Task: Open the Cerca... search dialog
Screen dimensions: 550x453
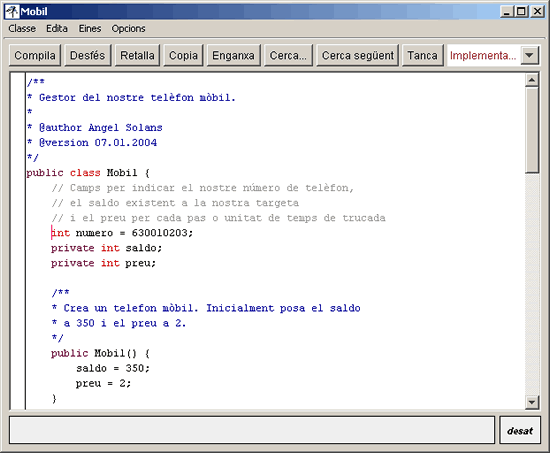Action: pos(288,55)
